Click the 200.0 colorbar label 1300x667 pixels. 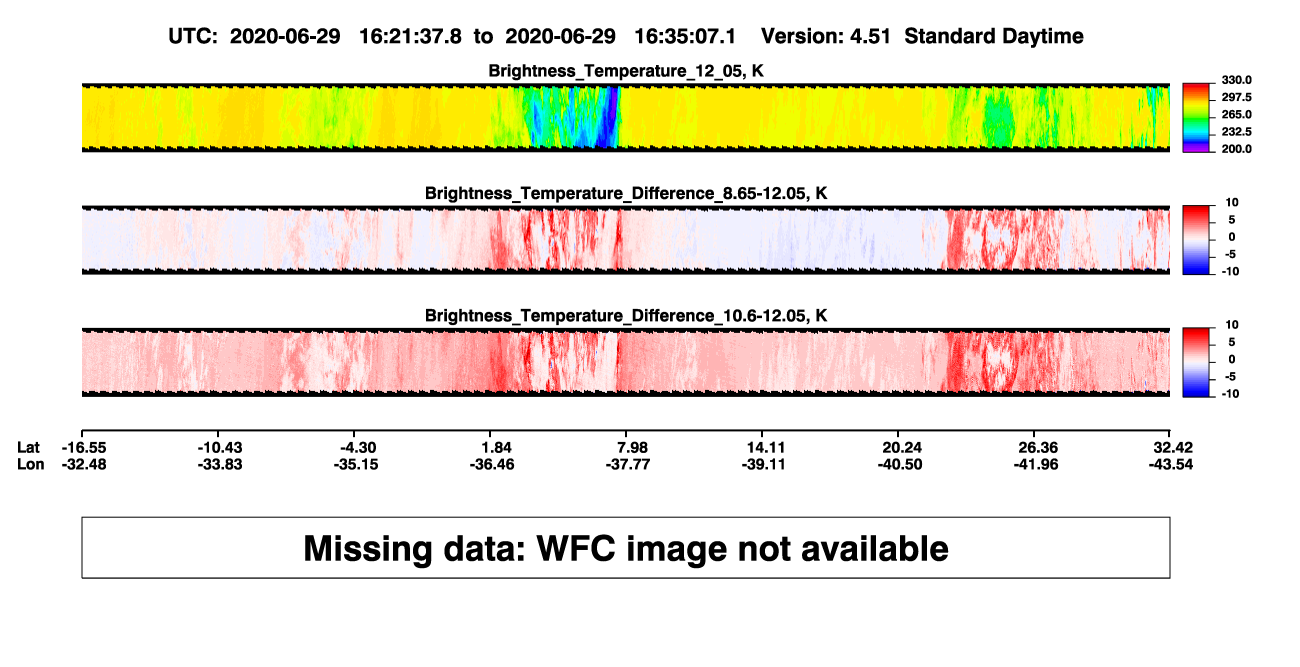pyautogui.click(x=1236, y=149)
